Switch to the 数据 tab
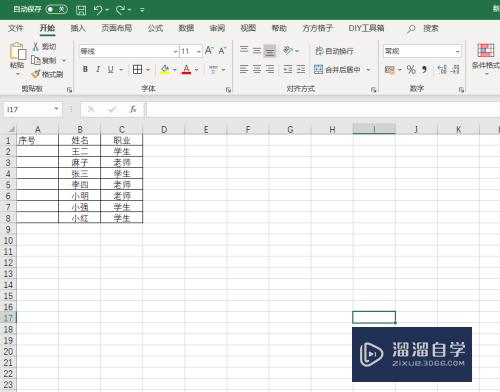500x392 pixels. (186, 28)
